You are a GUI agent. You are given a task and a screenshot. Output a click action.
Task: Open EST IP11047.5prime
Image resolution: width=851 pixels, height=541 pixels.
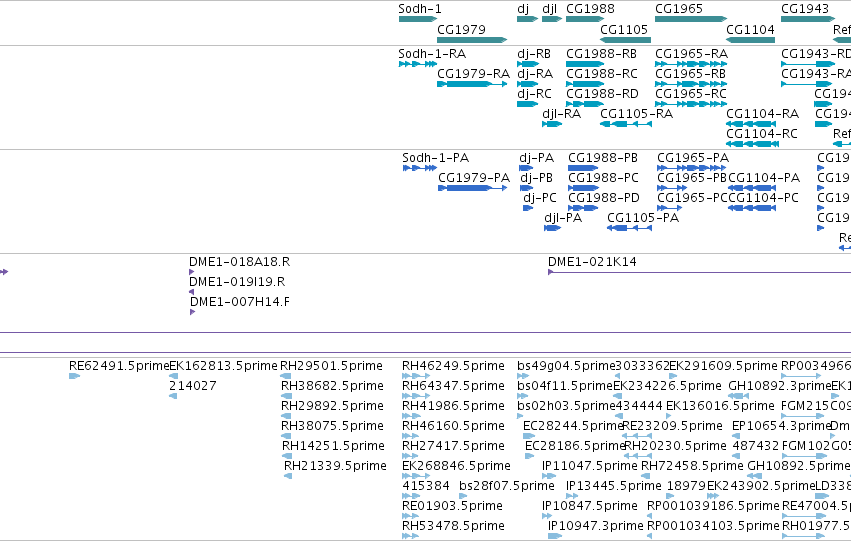point(590,467)
